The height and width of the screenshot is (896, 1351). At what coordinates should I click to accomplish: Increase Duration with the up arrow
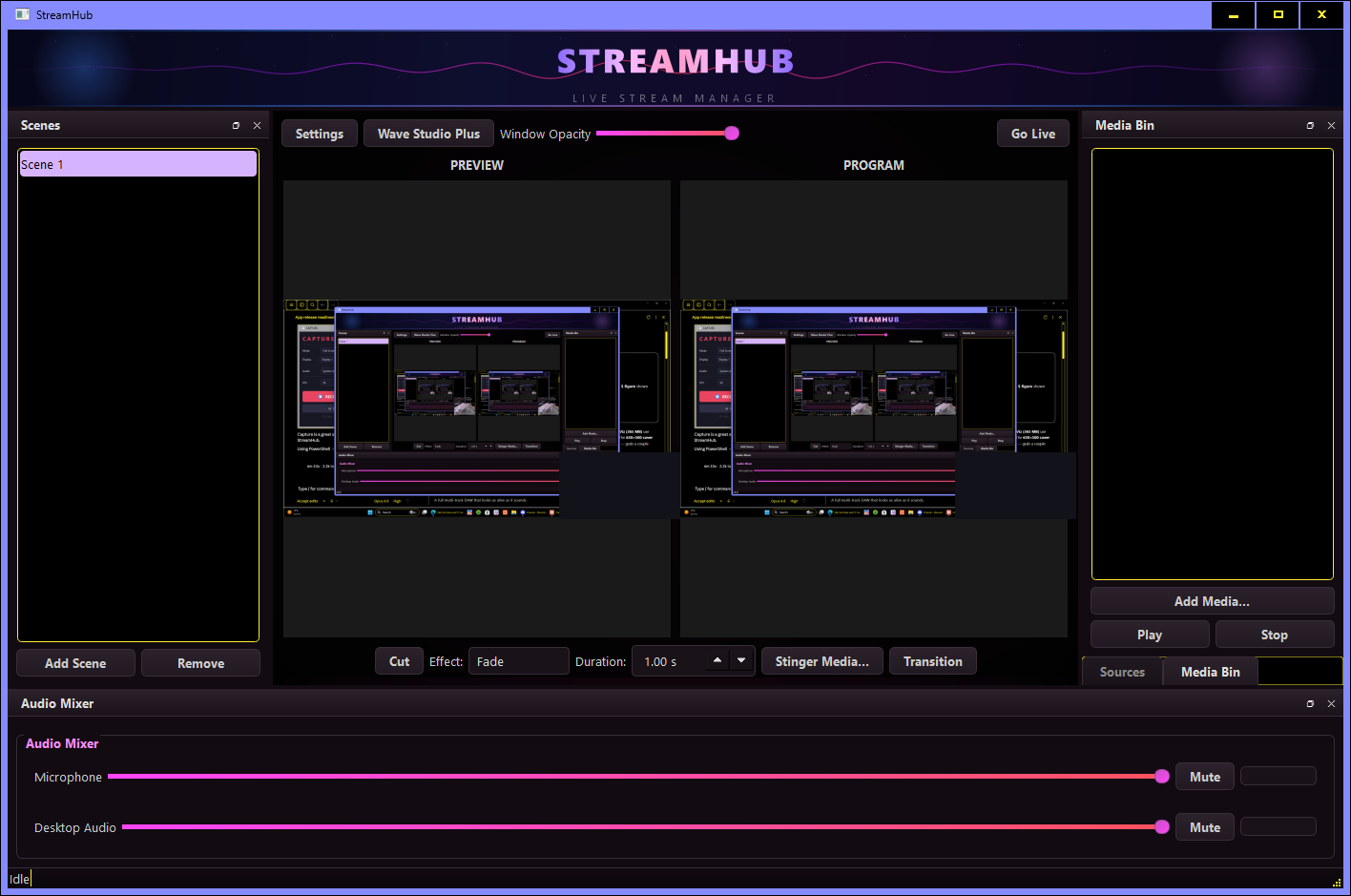pos(717,660)
